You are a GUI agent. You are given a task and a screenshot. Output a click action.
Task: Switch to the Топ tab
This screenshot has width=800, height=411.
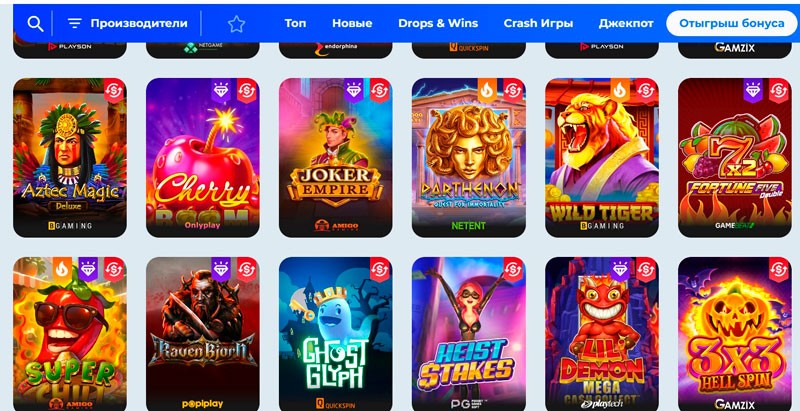(295, 23)
